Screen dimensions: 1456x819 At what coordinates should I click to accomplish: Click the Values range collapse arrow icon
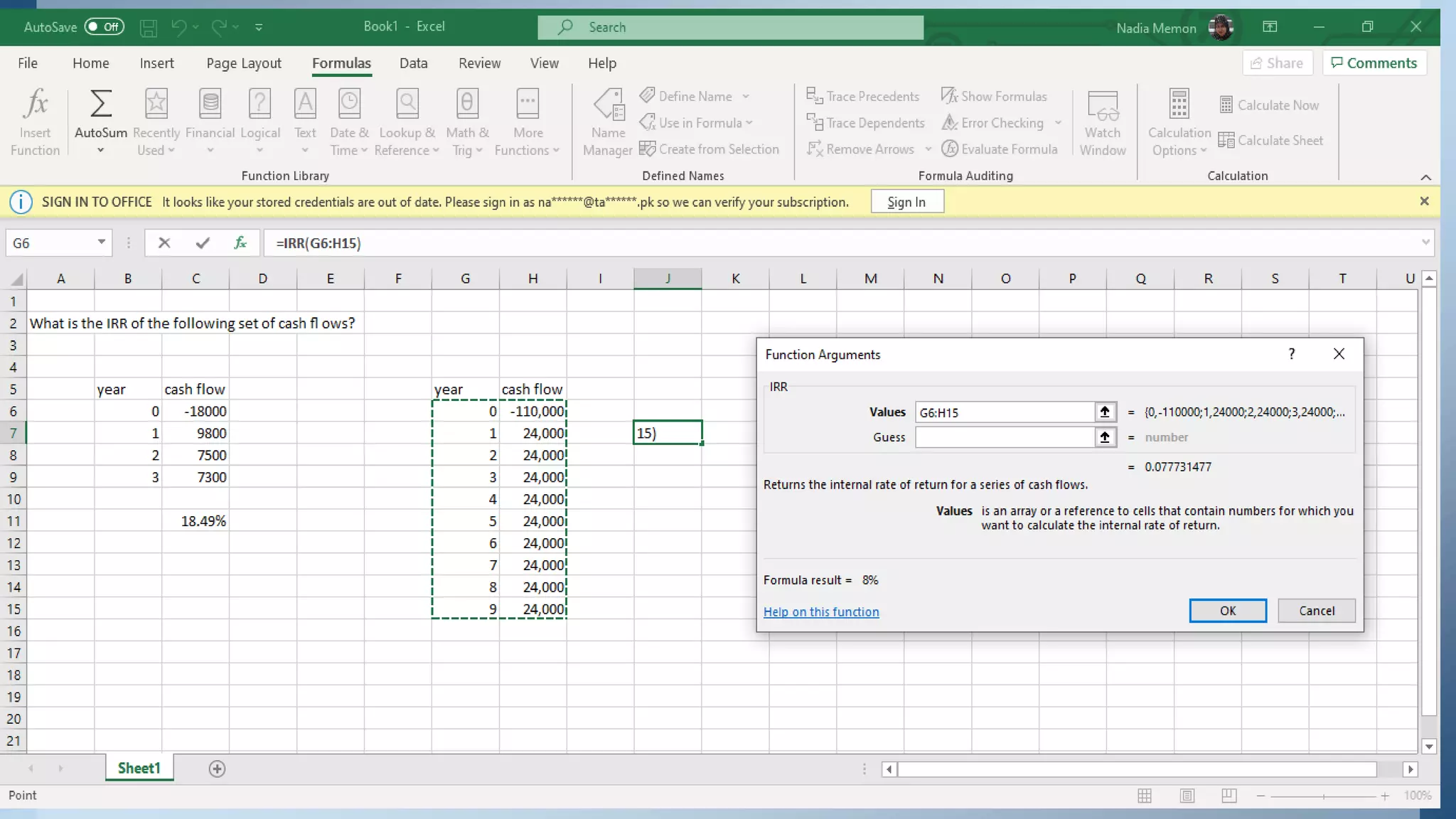pos(1104,412)
